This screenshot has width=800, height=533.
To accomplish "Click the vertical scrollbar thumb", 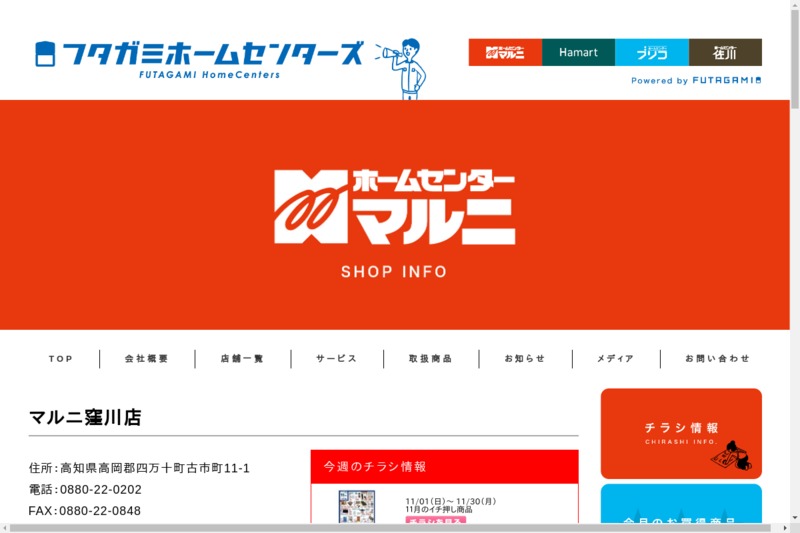I will (x=795, y=58).
